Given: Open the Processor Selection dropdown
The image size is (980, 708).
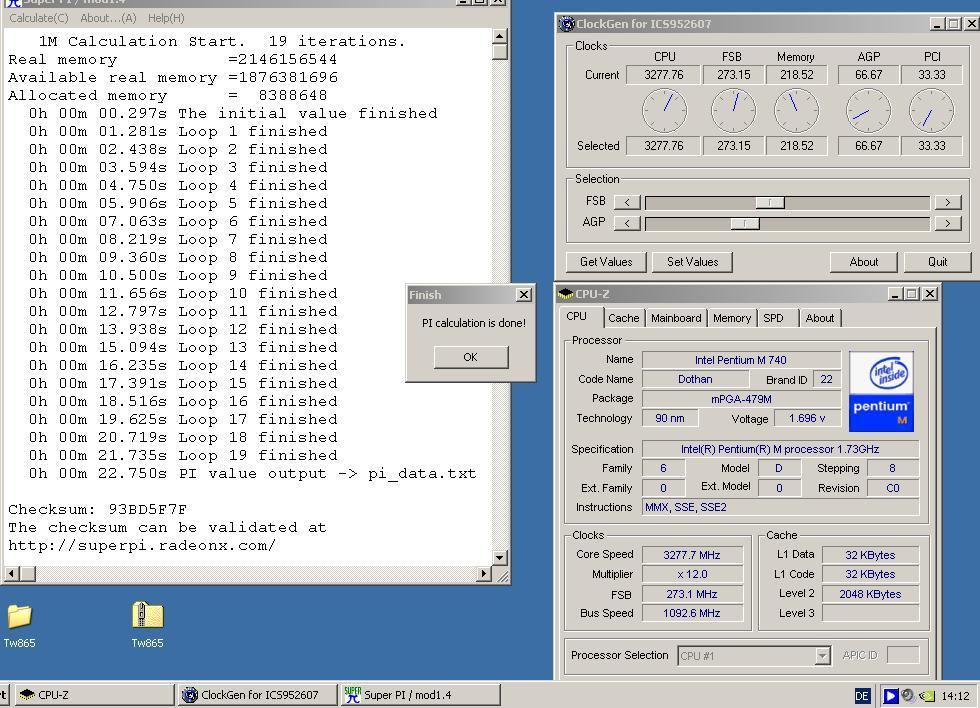Looking at the screenshot, I should (822, 656).
